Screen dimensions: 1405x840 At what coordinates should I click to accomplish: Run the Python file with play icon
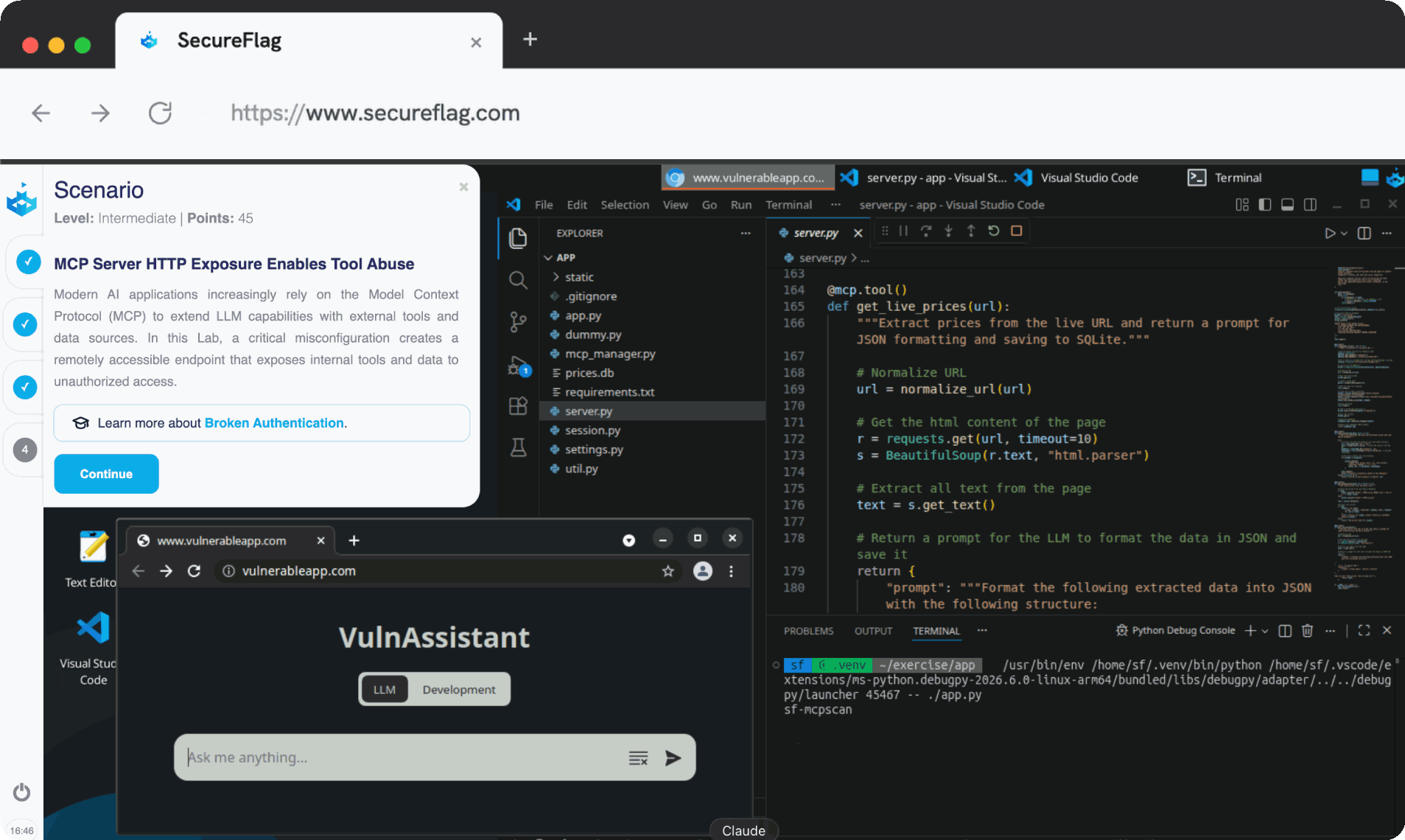click(1330, 234)
